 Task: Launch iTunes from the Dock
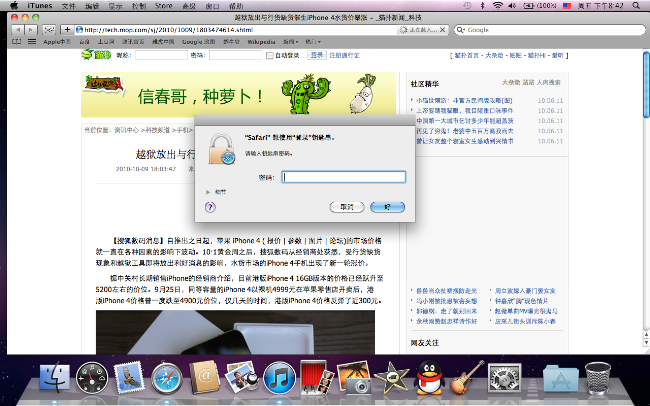click(279, 380)
